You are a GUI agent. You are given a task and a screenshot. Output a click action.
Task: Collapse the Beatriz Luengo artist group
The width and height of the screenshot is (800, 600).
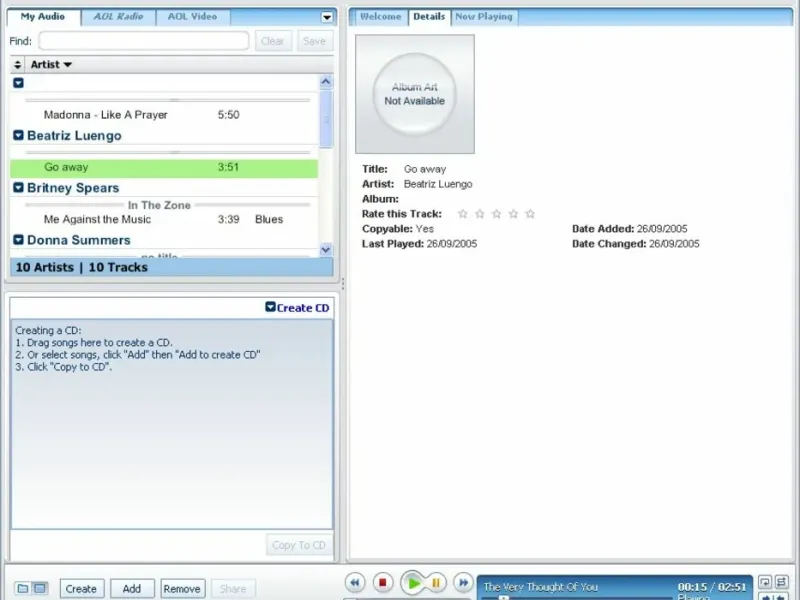(x=18, y=135)
